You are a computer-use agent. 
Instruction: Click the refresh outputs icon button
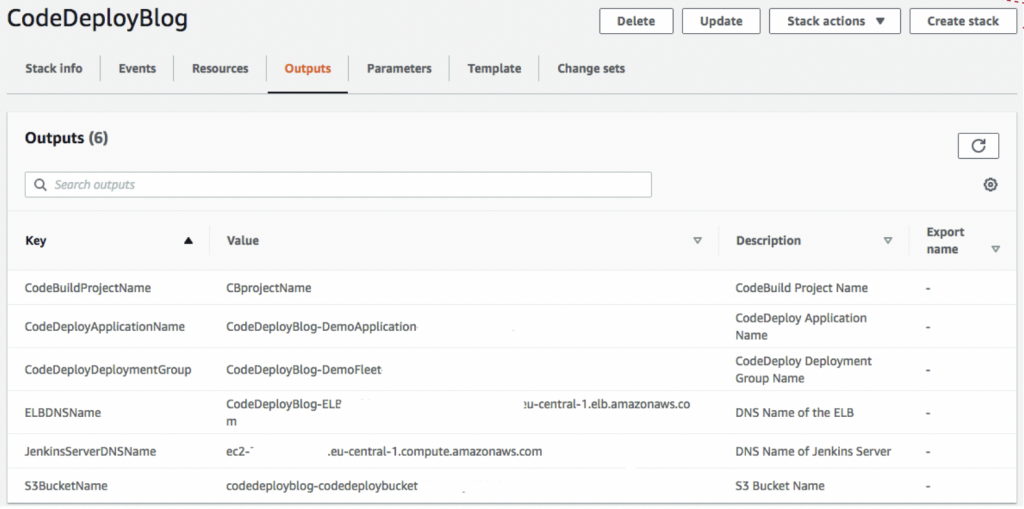978,146
